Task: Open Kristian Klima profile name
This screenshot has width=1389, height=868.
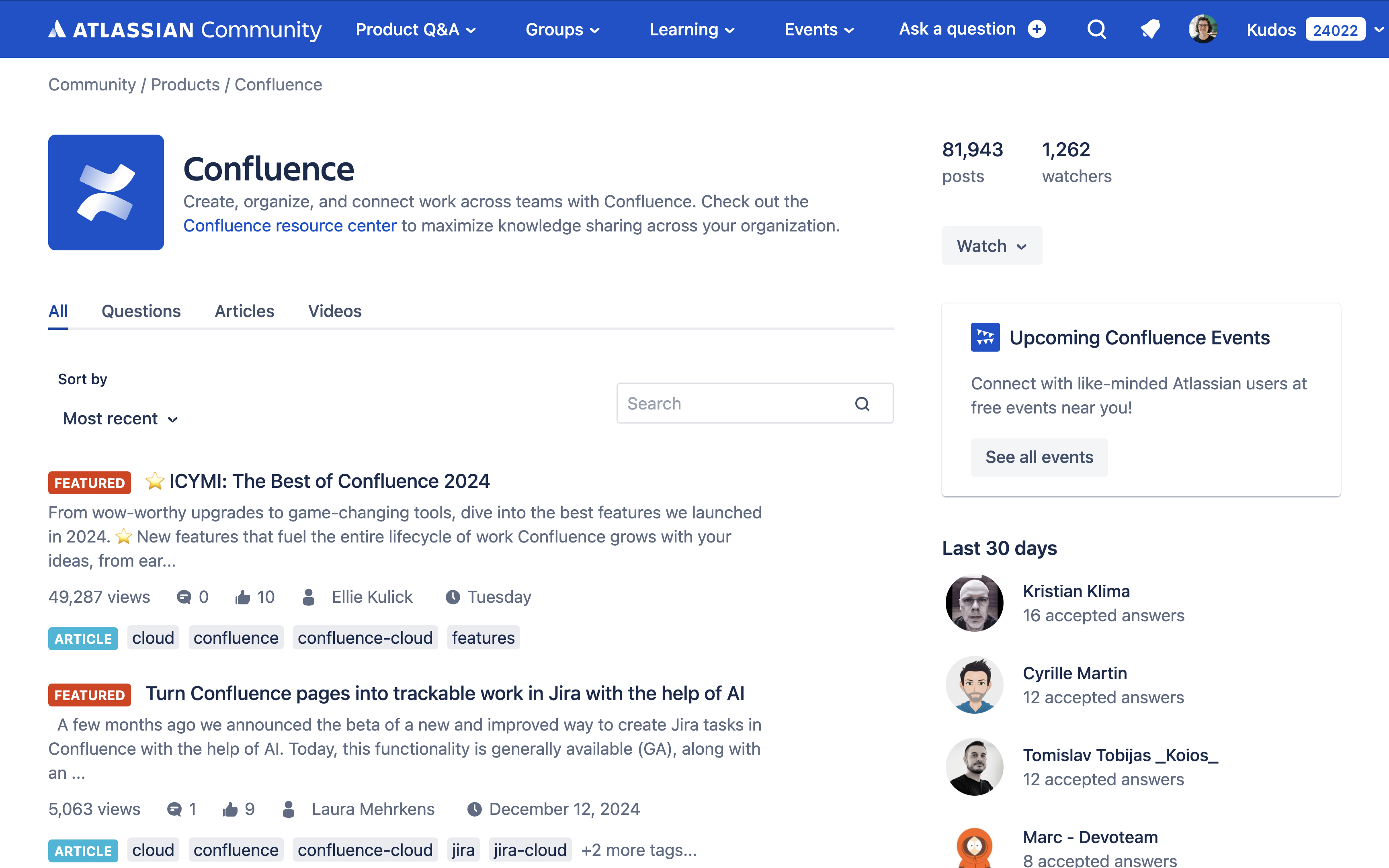Action: [1076, 591]
